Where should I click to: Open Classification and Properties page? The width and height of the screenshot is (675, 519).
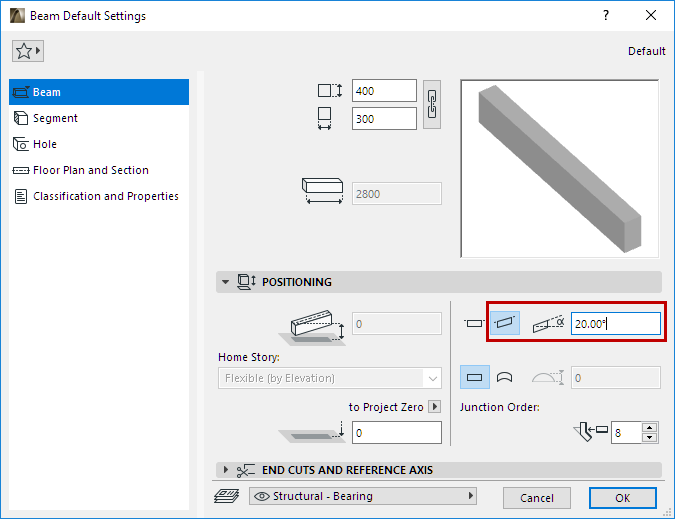pyautogui.click(x=99, y=196)
